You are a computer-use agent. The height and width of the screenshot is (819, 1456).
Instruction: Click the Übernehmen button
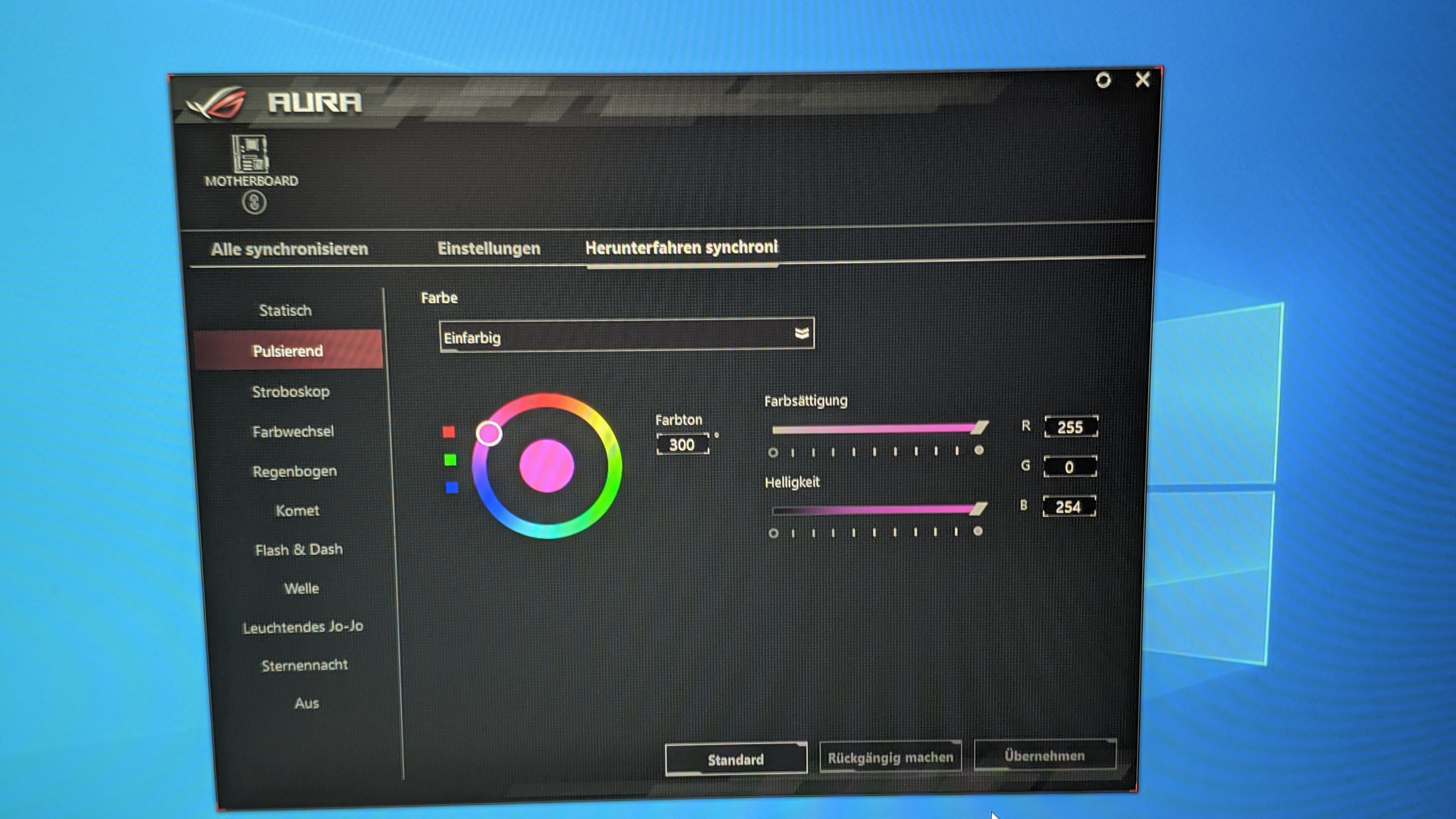(1045, 756)
